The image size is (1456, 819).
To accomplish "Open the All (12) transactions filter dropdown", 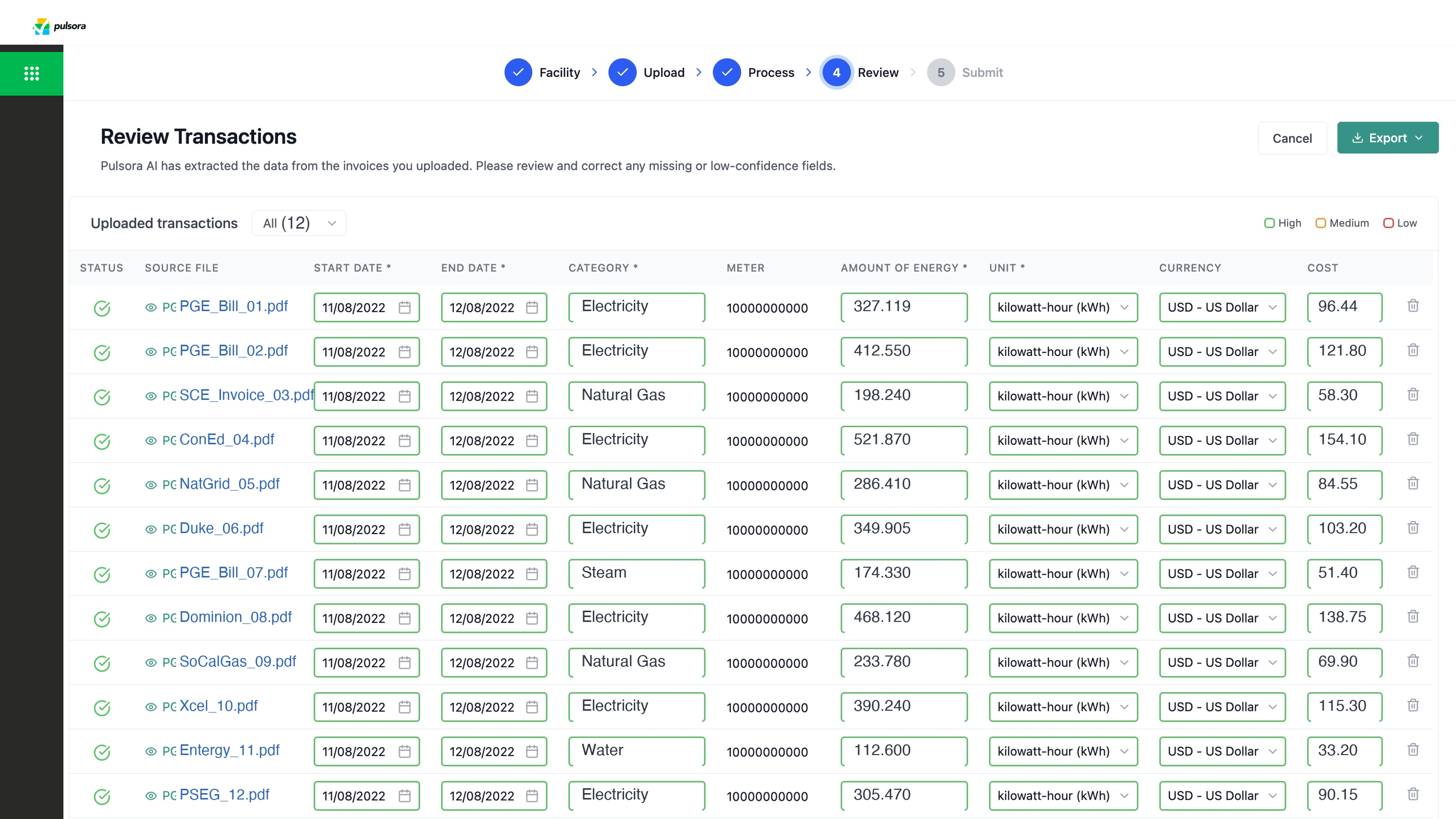I will (x=299, y=223).
